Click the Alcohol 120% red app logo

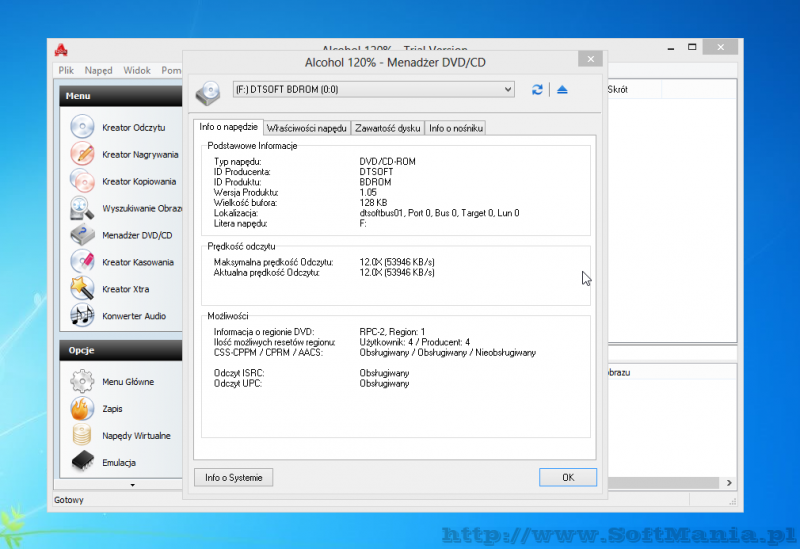pos(61,50)
